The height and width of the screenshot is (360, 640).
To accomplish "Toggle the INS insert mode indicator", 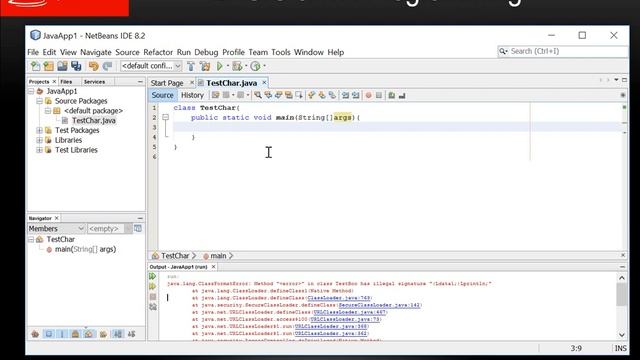I will point(620,348).
